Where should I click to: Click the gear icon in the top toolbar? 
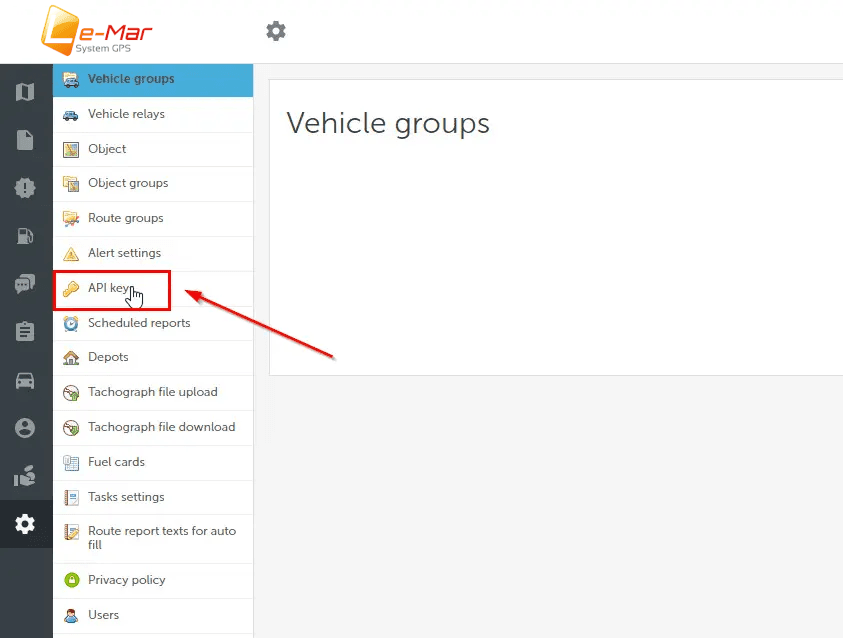276,31
